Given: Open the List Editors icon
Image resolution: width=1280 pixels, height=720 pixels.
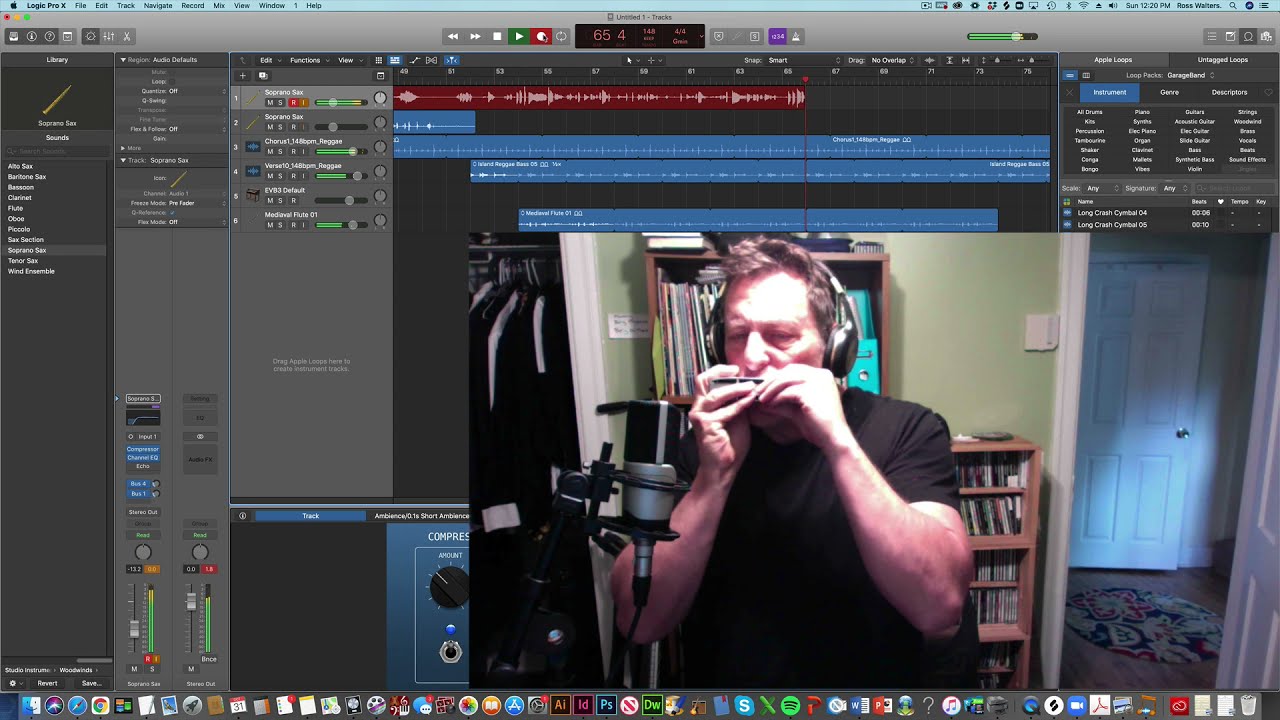Looking at the screenshot, I should (1212, 36).
